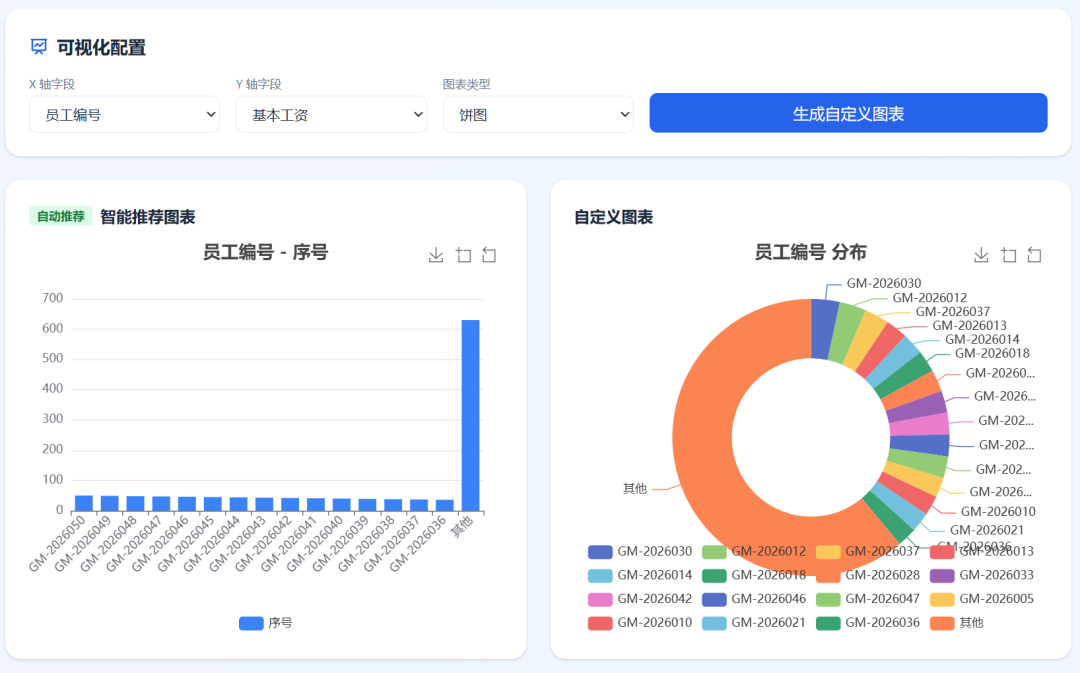The width and height of the screenshot is (1080, 673).
Task: Click the Y 轴字段 field label
Action: pos(259,84)
